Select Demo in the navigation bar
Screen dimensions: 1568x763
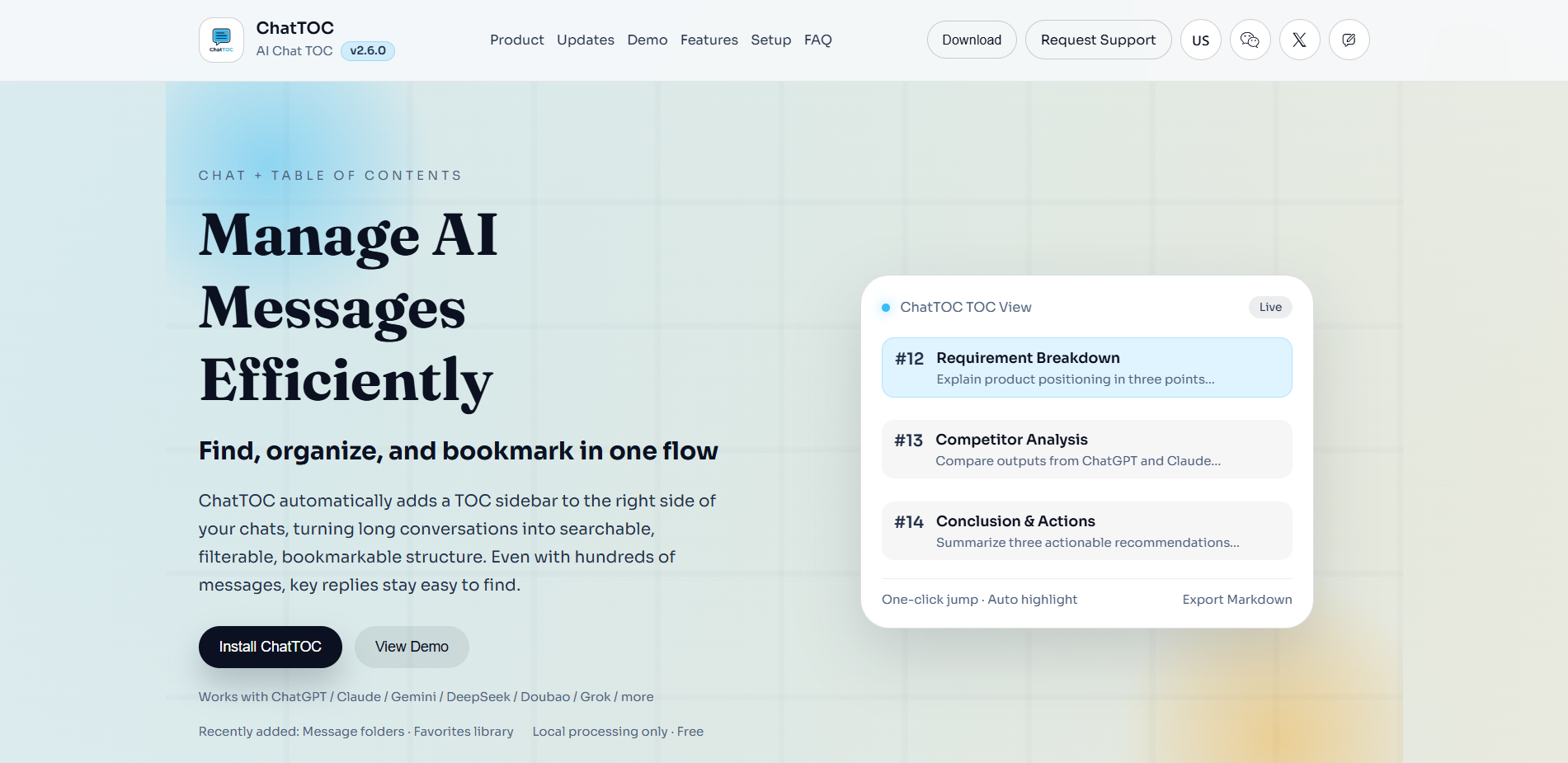click(x=647, y=40)
